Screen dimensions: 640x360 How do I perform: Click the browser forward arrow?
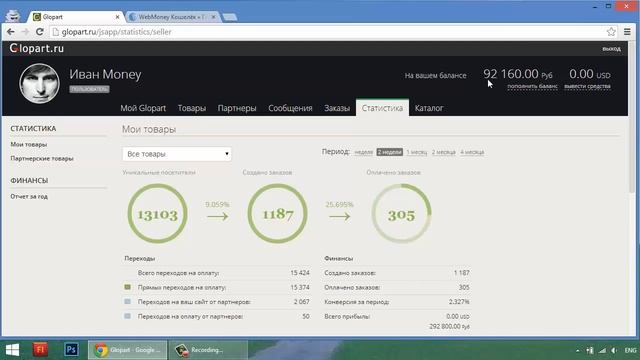(x=25, y=31)
